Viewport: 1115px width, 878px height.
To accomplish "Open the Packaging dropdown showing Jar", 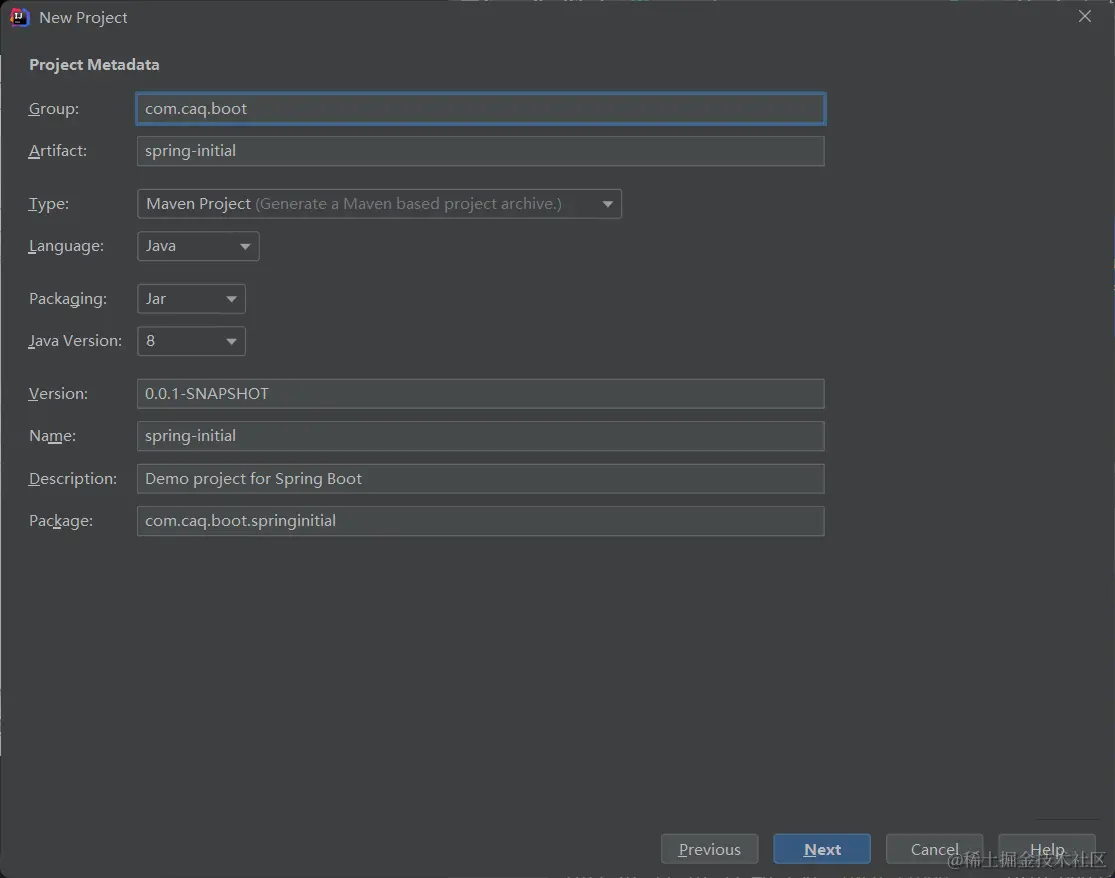I will (x=191, y=299).
